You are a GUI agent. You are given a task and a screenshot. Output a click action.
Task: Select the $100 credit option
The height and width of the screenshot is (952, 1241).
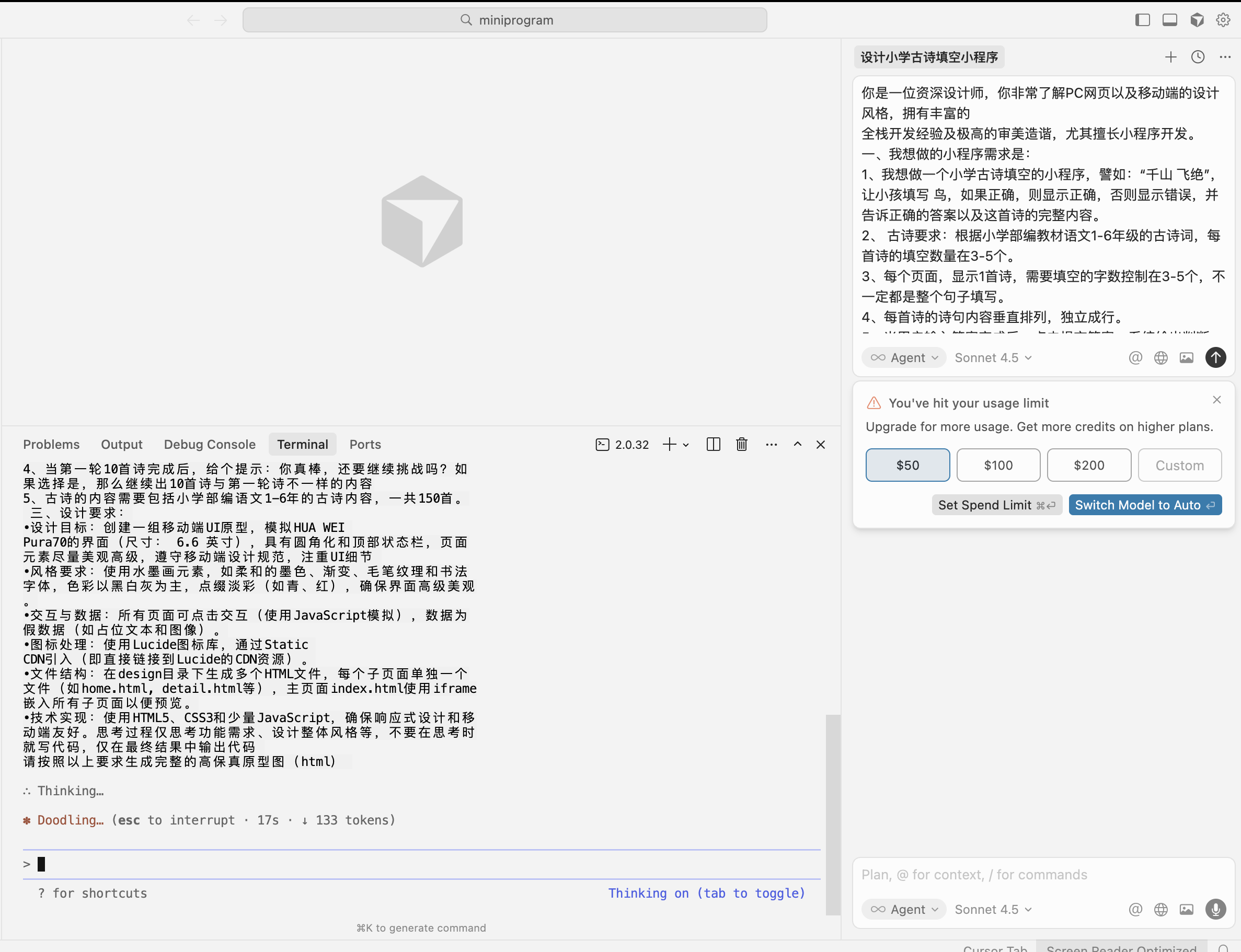(x=998, y=465)
